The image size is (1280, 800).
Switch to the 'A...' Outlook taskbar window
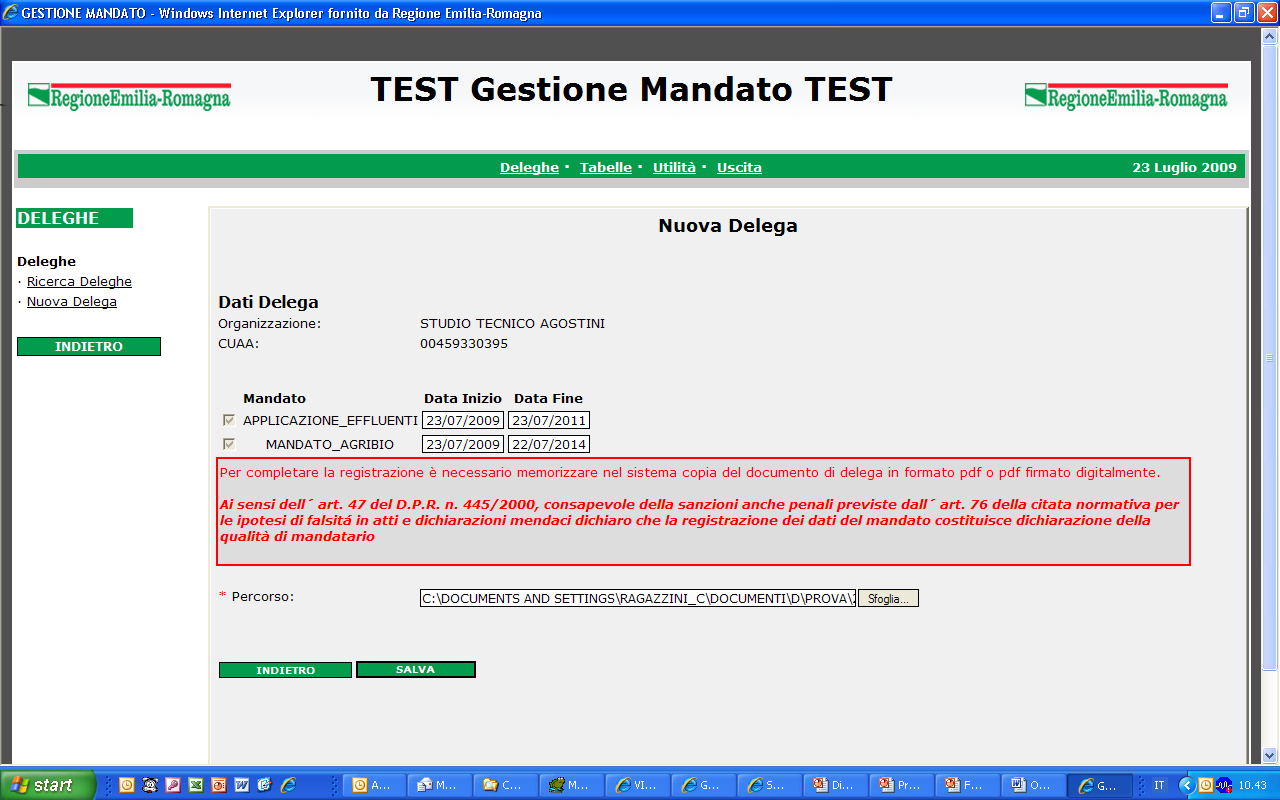point(375,785)
